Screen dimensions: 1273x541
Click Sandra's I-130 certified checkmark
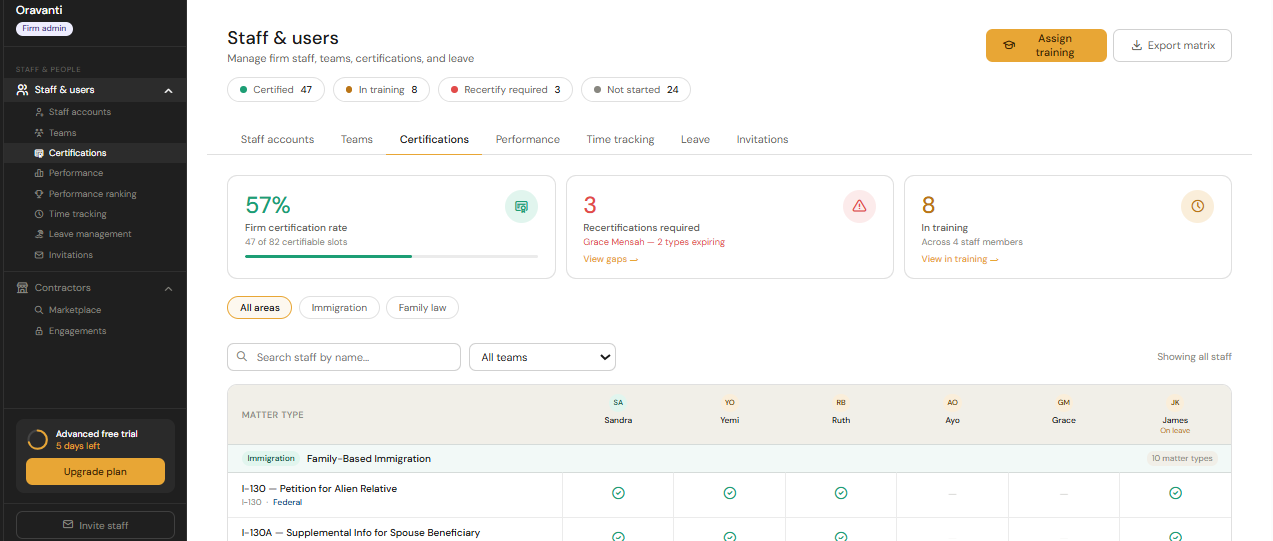(x=618, y=493)
